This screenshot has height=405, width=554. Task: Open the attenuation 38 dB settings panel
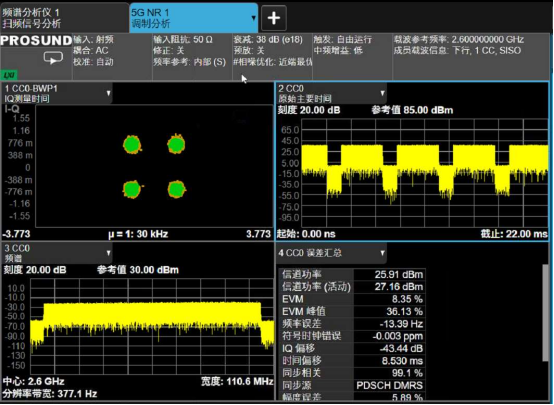coord(272,57)
